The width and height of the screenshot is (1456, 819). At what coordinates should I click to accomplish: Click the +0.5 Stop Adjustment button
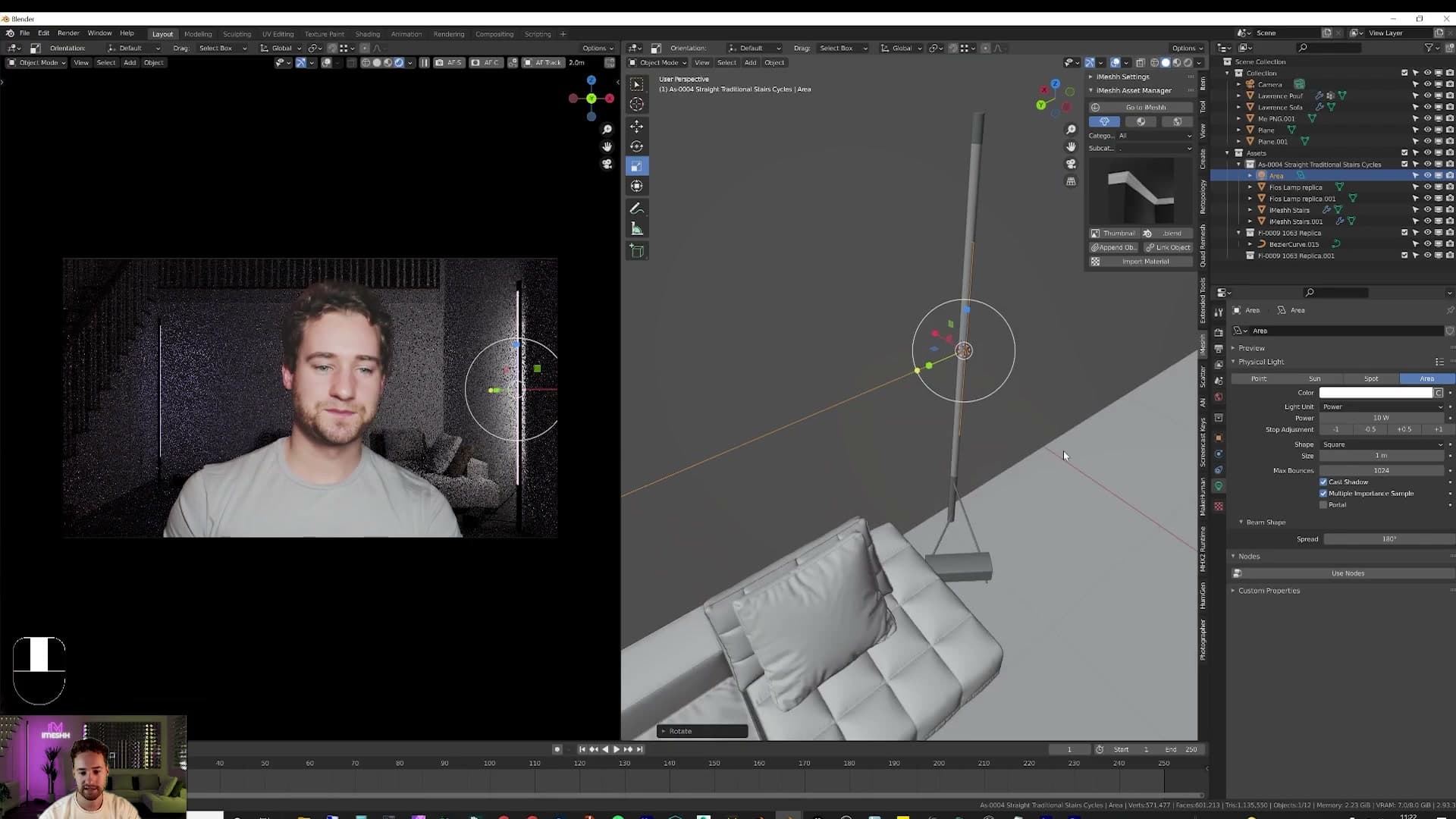click(x=1404, y=429)
